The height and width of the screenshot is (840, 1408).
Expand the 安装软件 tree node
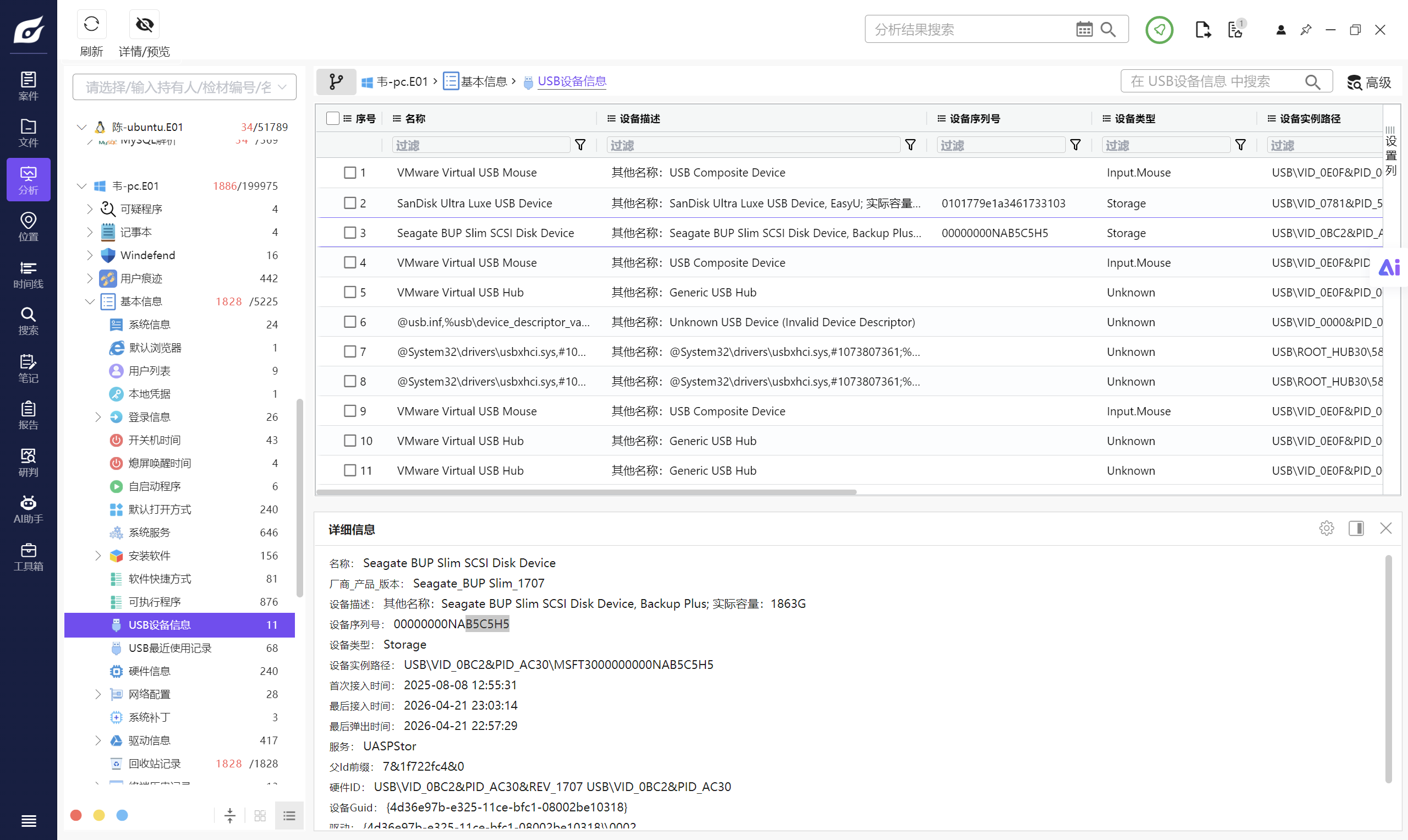tap(98, 555)
